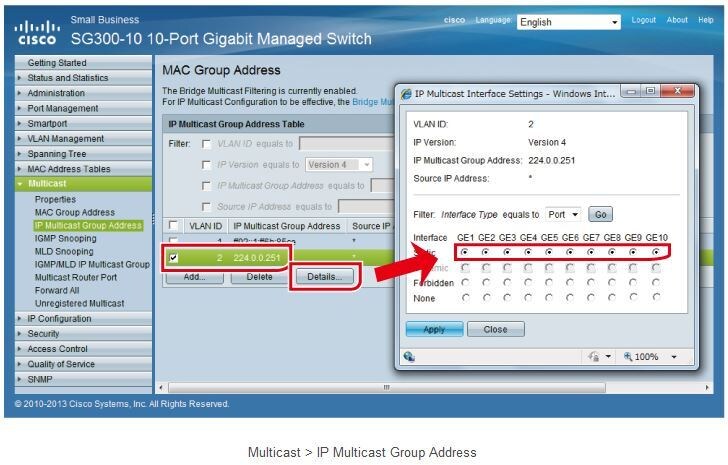Click the horizontal scrollbar left arrow
This screenshot has width=728, height=465.
coord(161,388)
